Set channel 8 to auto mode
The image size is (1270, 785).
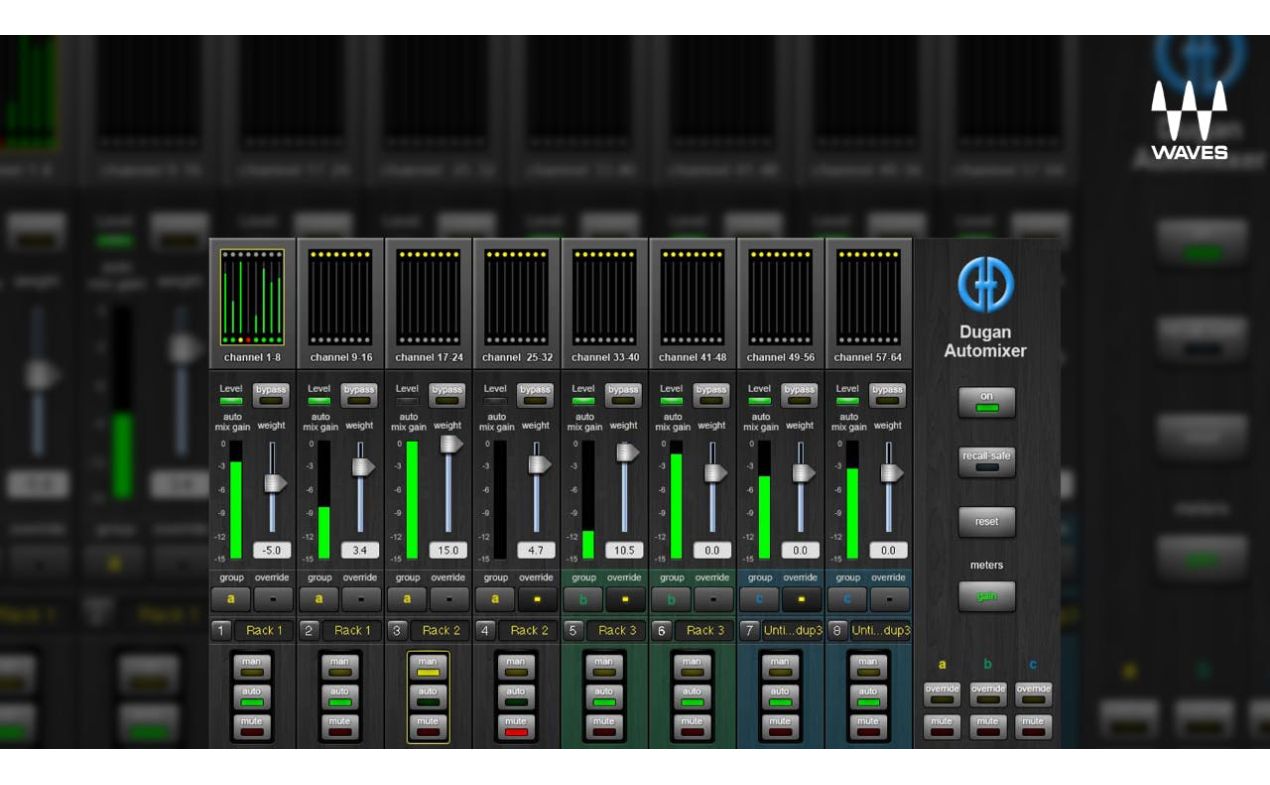point(868,696)
